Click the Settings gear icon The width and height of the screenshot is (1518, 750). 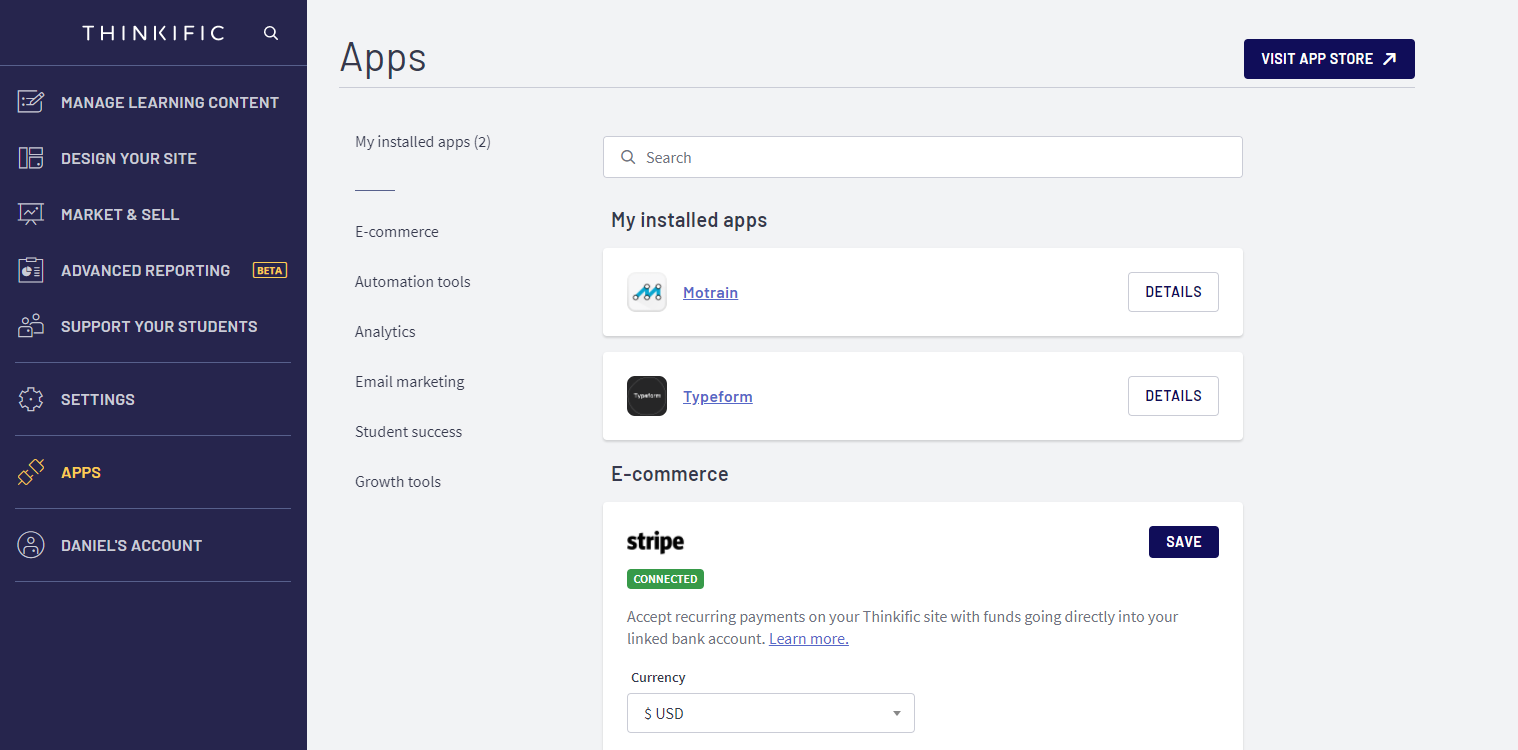[x=31, y=399]
